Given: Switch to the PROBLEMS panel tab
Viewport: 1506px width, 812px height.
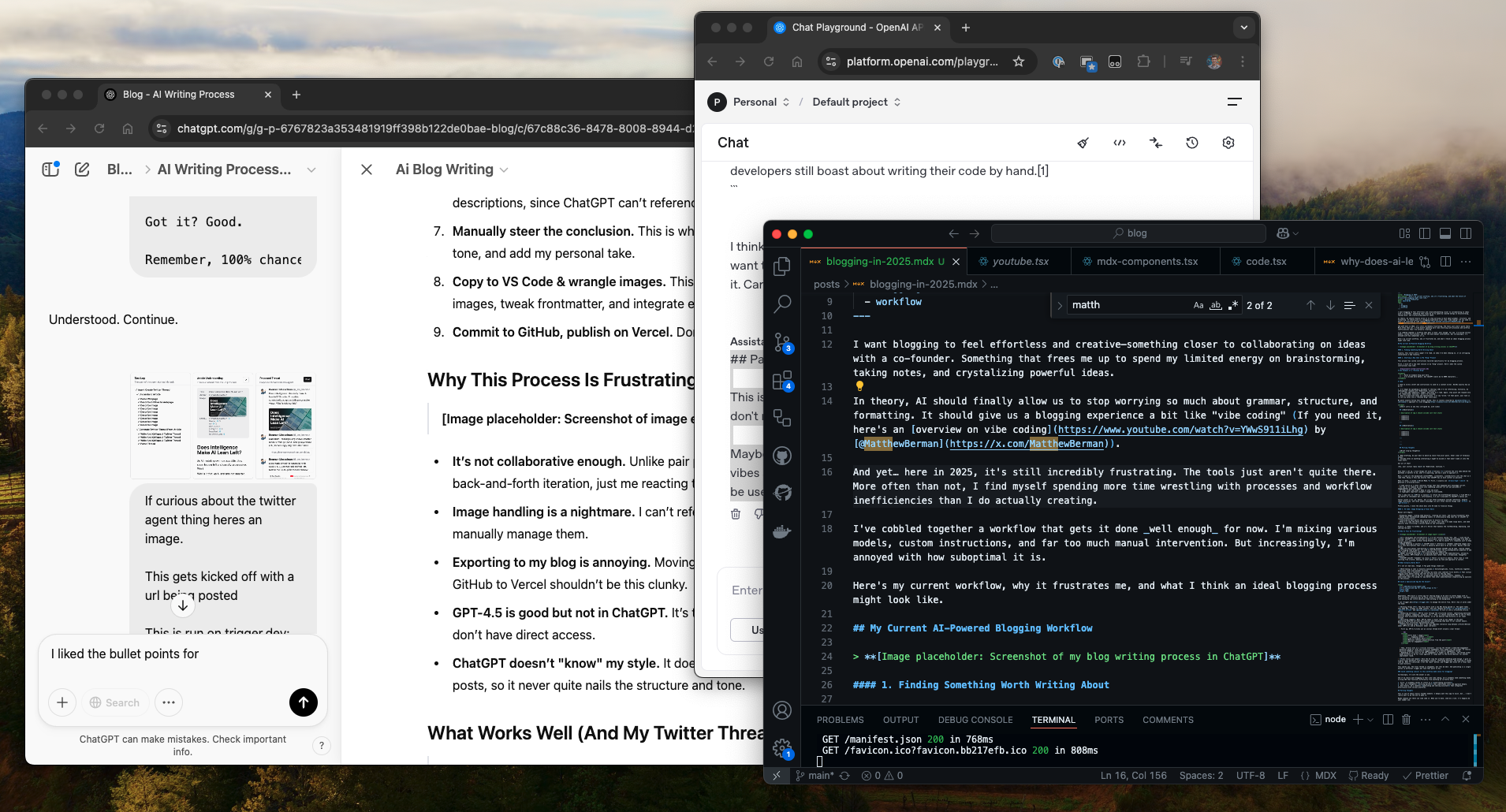Looking at the screenshot, I should click(x=840, y=720).
